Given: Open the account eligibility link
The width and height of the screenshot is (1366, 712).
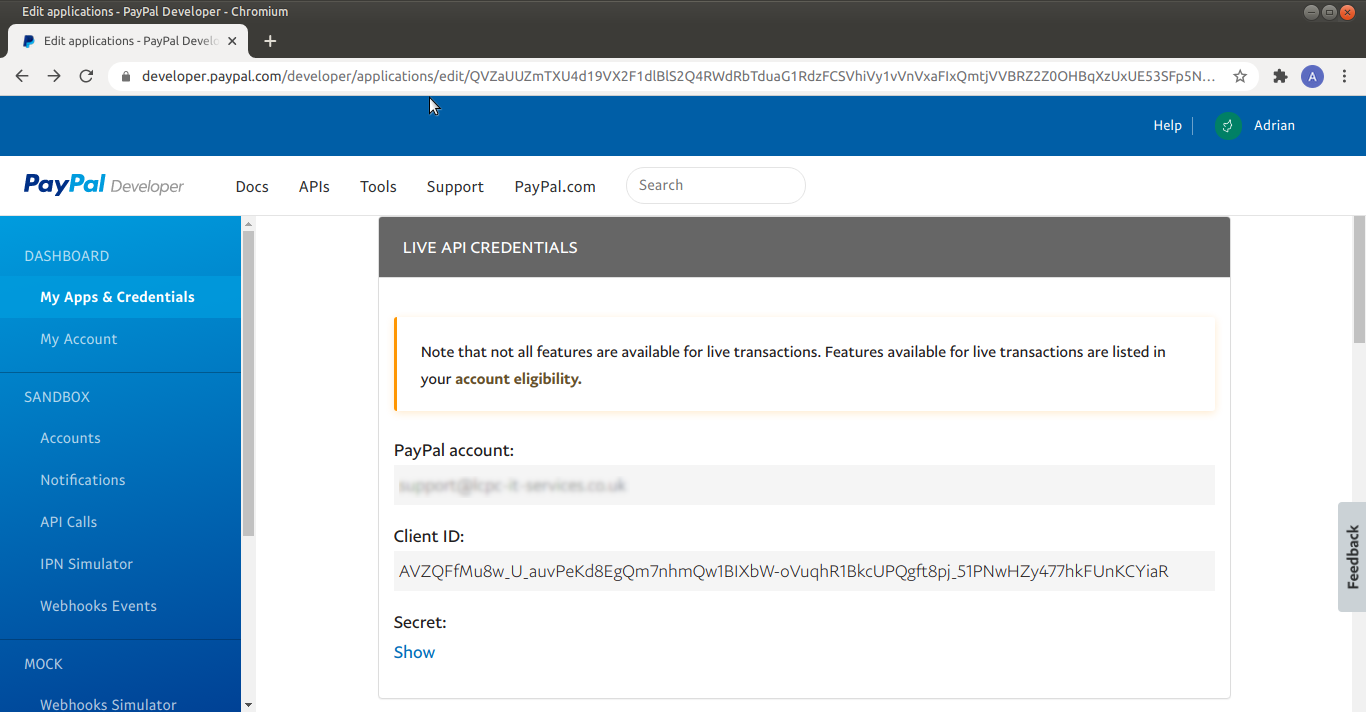Looking at the screenshot, I should [x=518, y=379].
